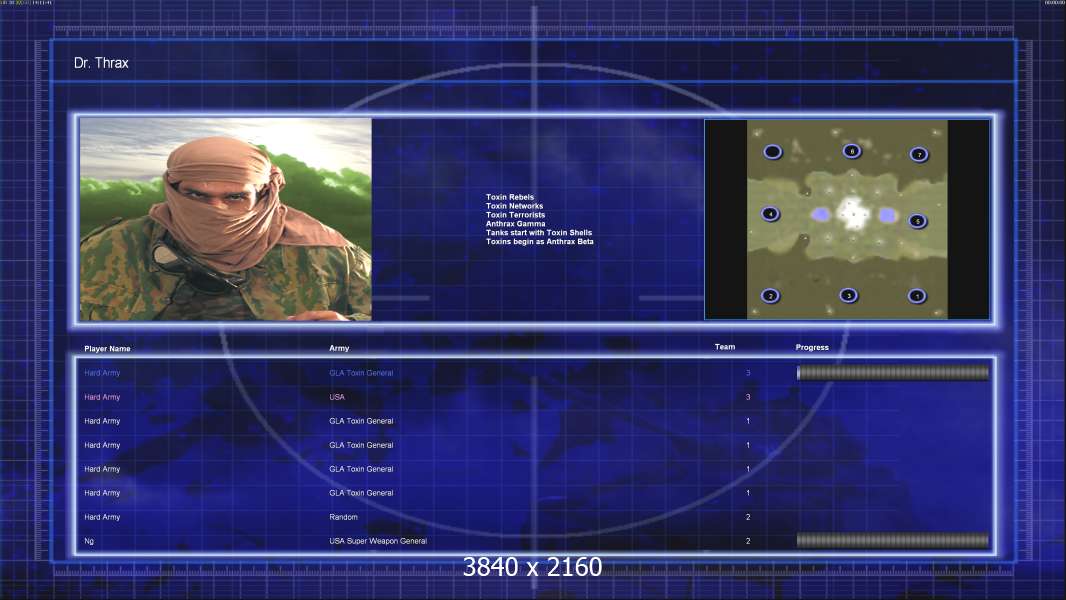The height and width of the screenshot is (600, 1066).
Task: Click the player name 'Ng'
Action: (x=89, y=541)
